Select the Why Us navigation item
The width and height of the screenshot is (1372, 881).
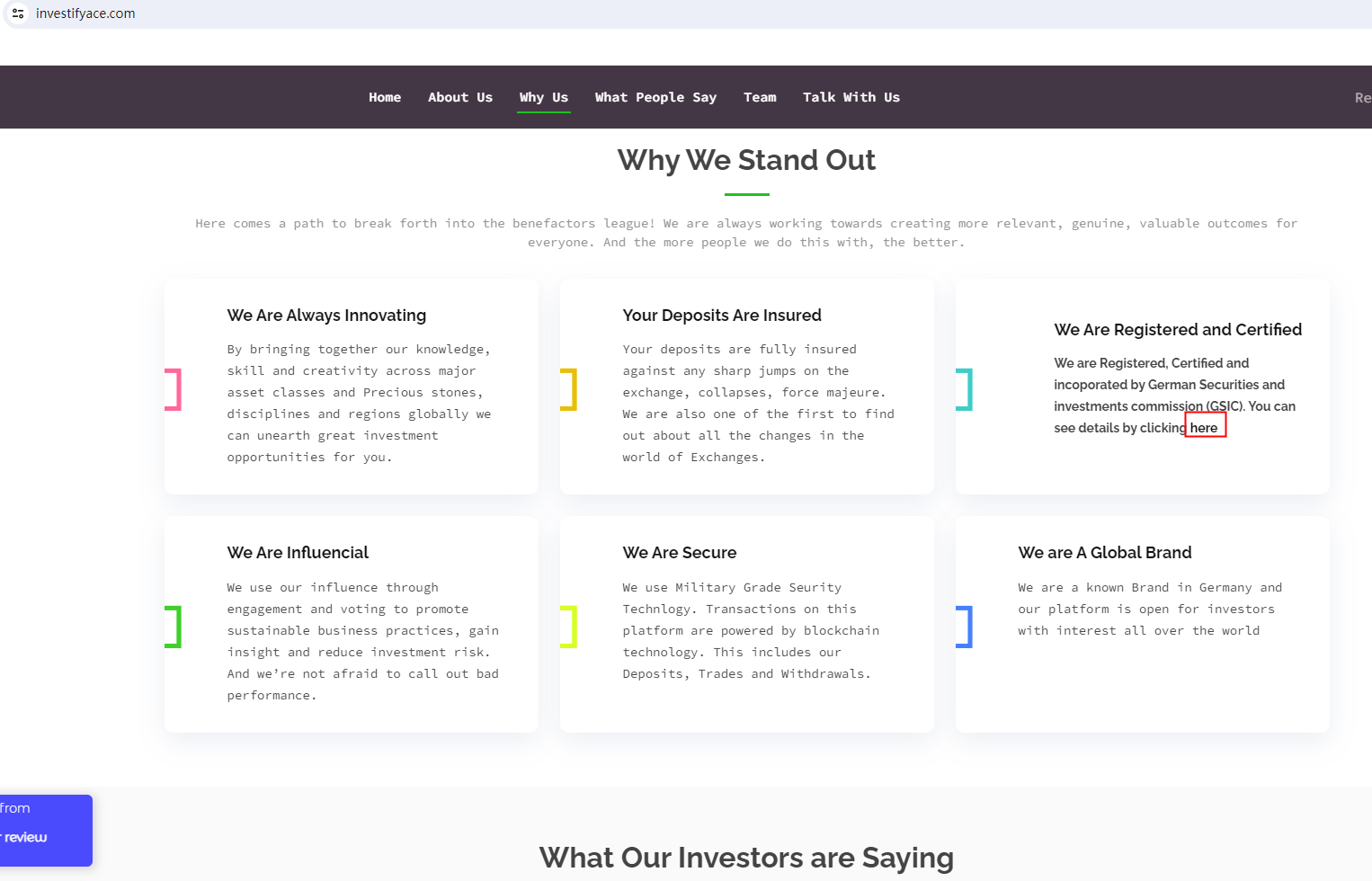pyautogui.click(x=544, y=97)
